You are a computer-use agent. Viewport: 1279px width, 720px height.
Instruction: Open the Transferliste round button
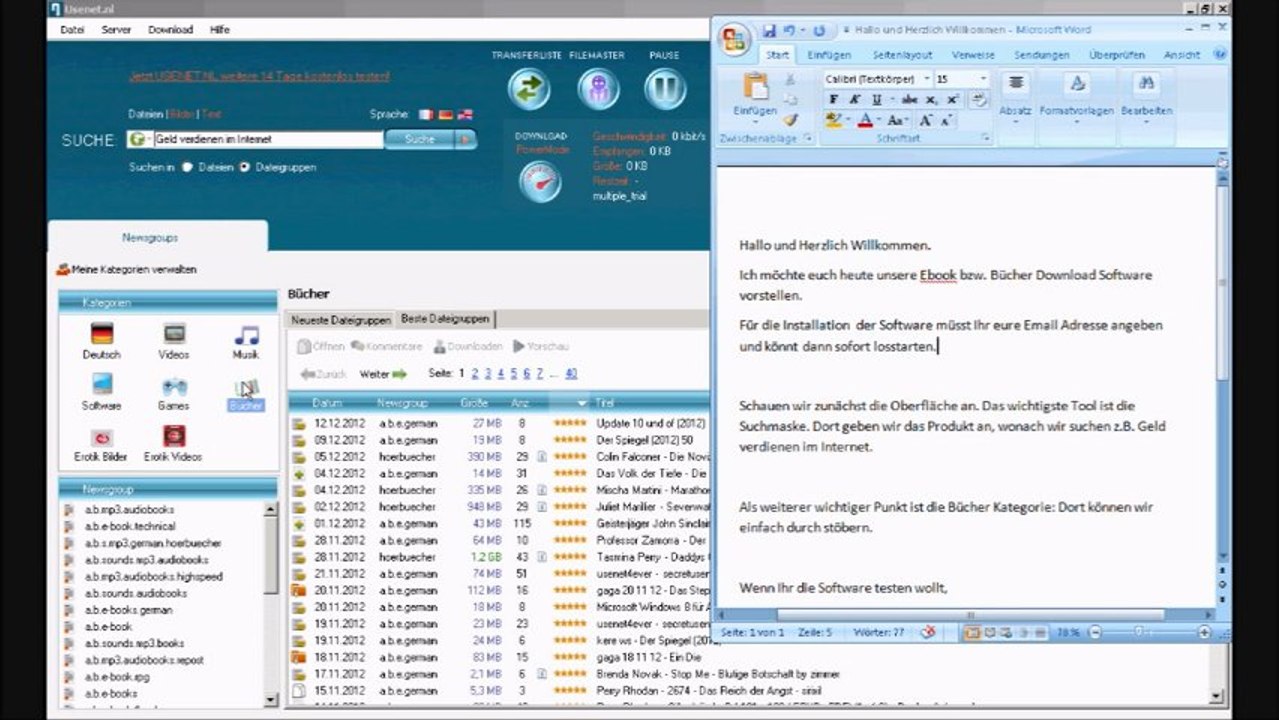click(x=529, y=89)
